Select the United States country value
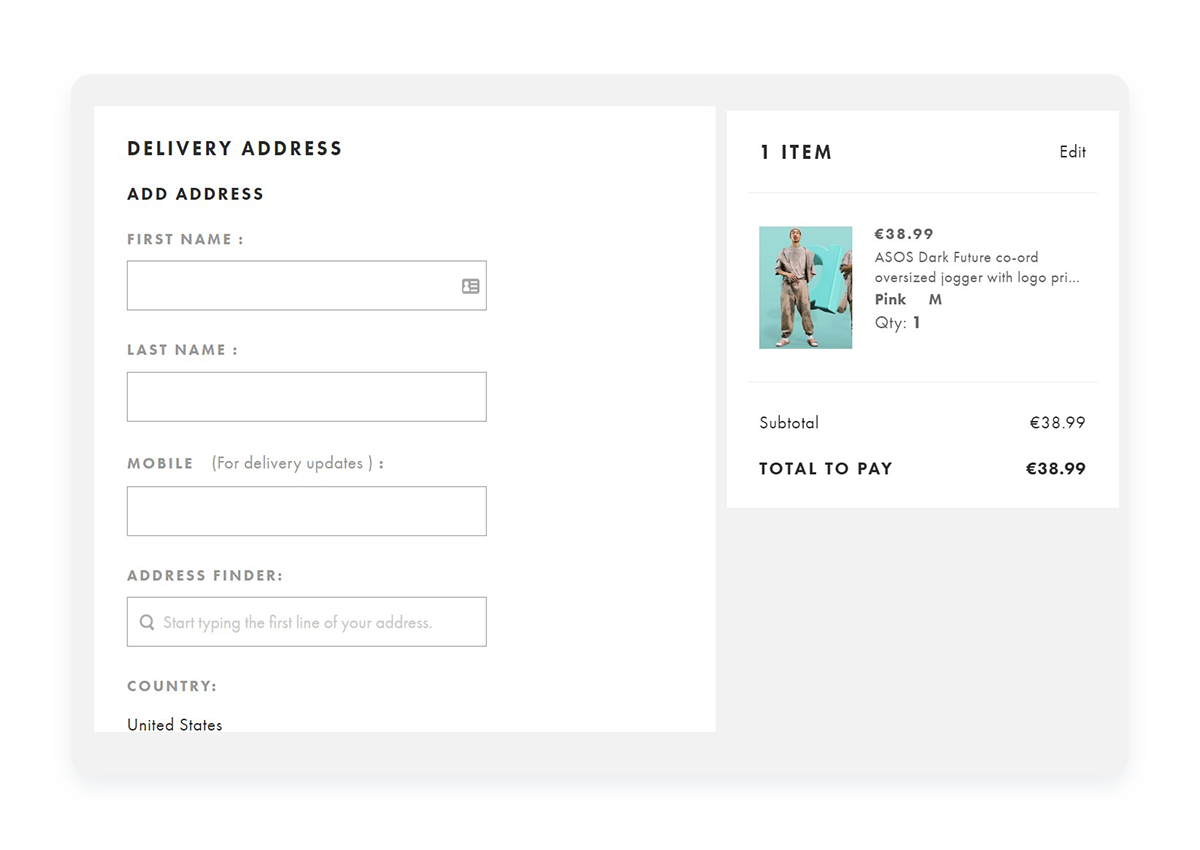 coord(175,725)
